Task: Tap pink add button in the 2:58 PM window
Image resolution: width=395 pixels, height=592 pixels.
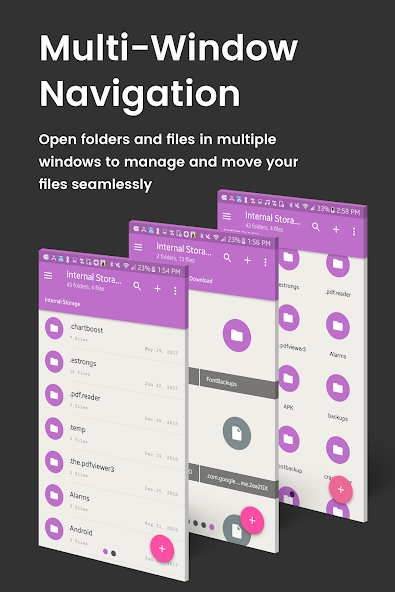Action: click(341, 489)
